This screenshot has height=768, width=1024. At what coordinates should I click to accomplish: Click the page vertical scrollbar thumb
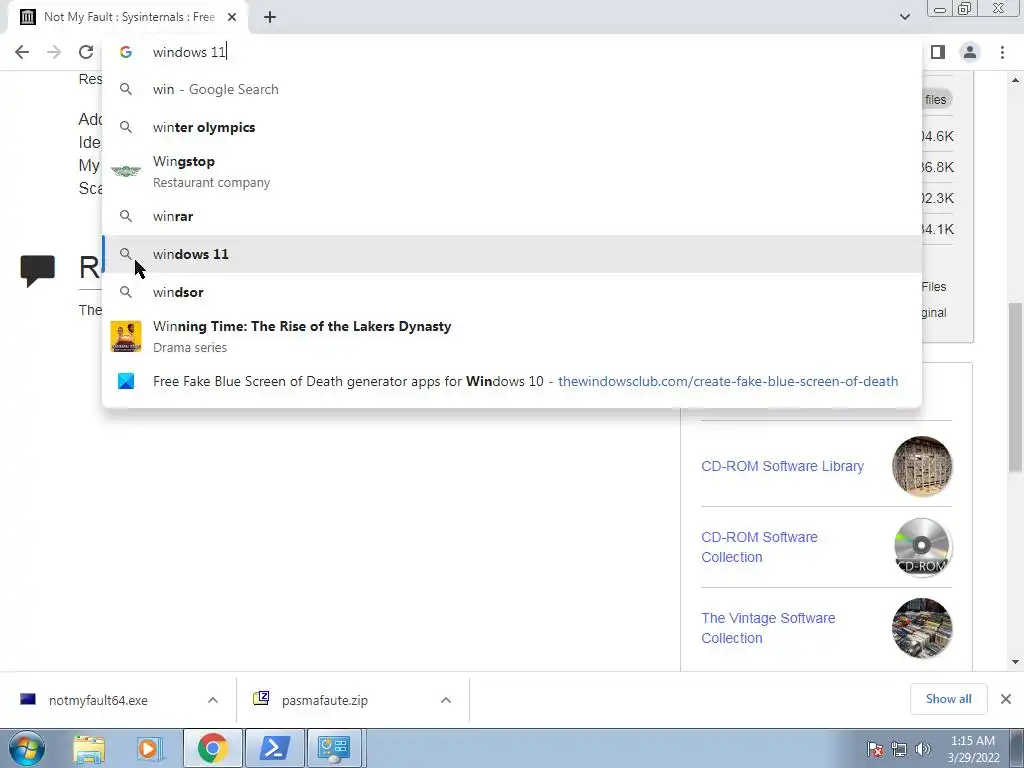click(1015, 387)
